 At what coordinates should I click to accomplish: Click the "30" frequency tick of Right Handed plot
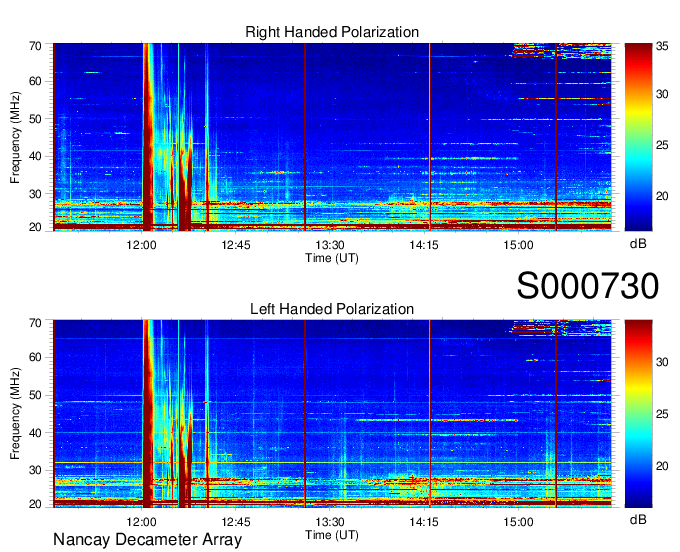tap(35, 194)
